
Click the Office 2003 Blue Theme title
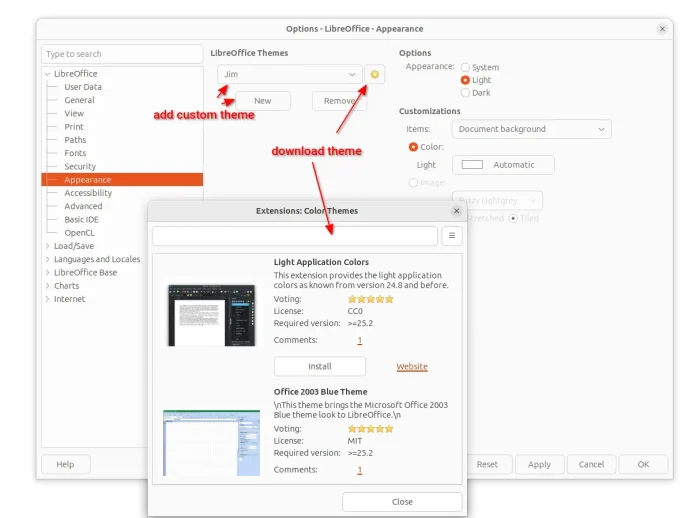pos(321,392)
